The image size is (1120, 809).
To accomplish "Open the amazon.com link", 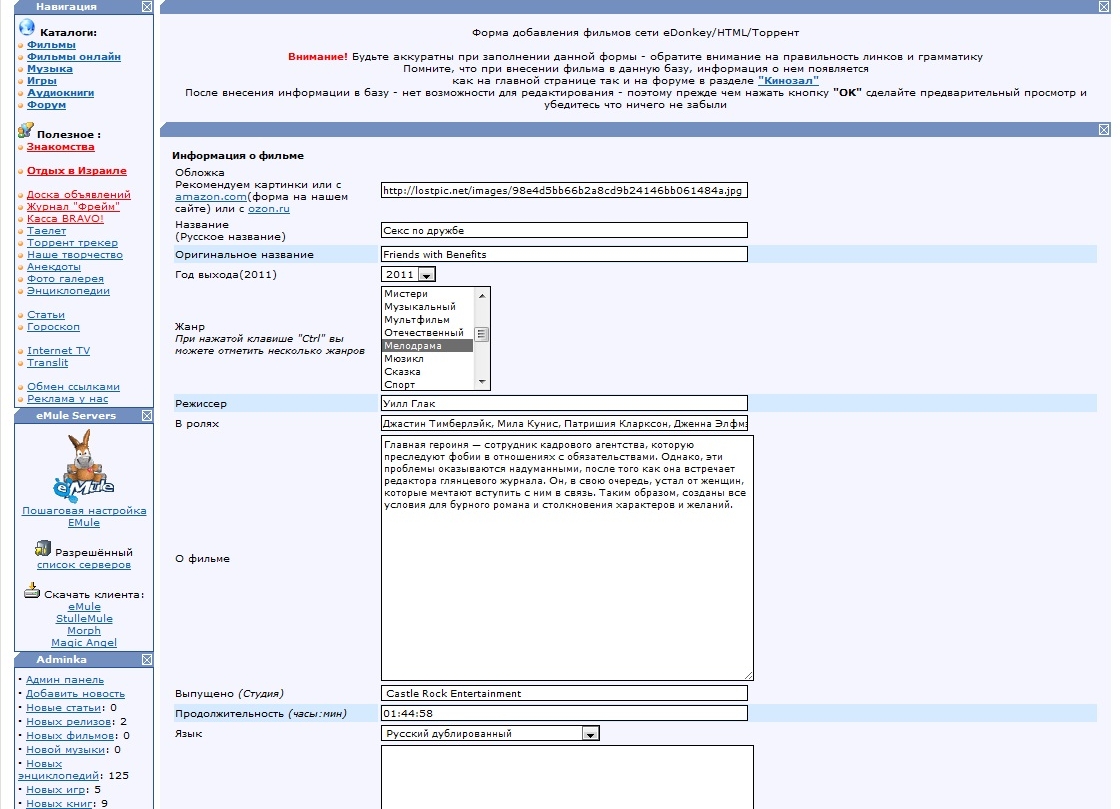I will pyautogui.click(x=211, y=197).
